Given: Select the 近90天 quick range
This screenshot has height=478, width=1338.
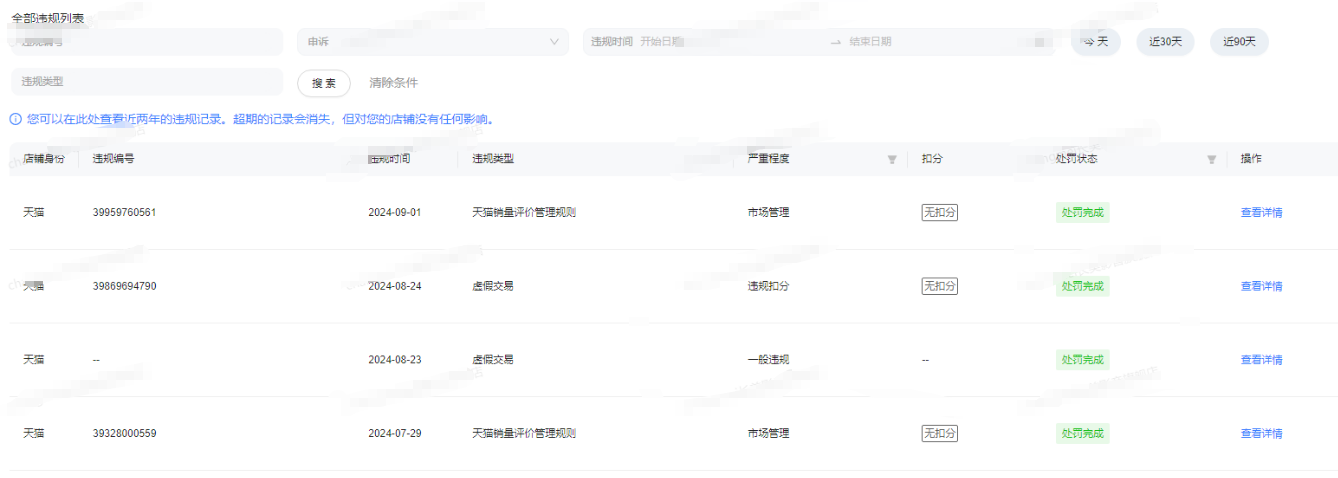Looking at the screenshot, I should [1239, 42].
